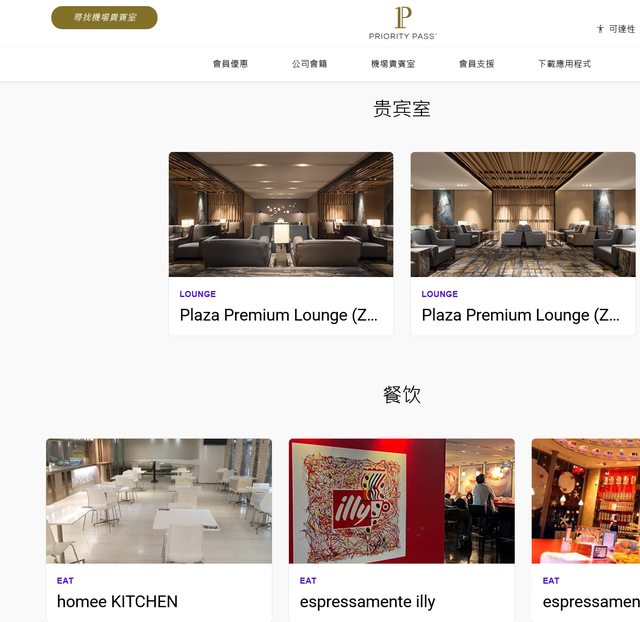Open the 公司會籍 menu item
The height and width of the screenshot is (622, 640).
(309, 64)
